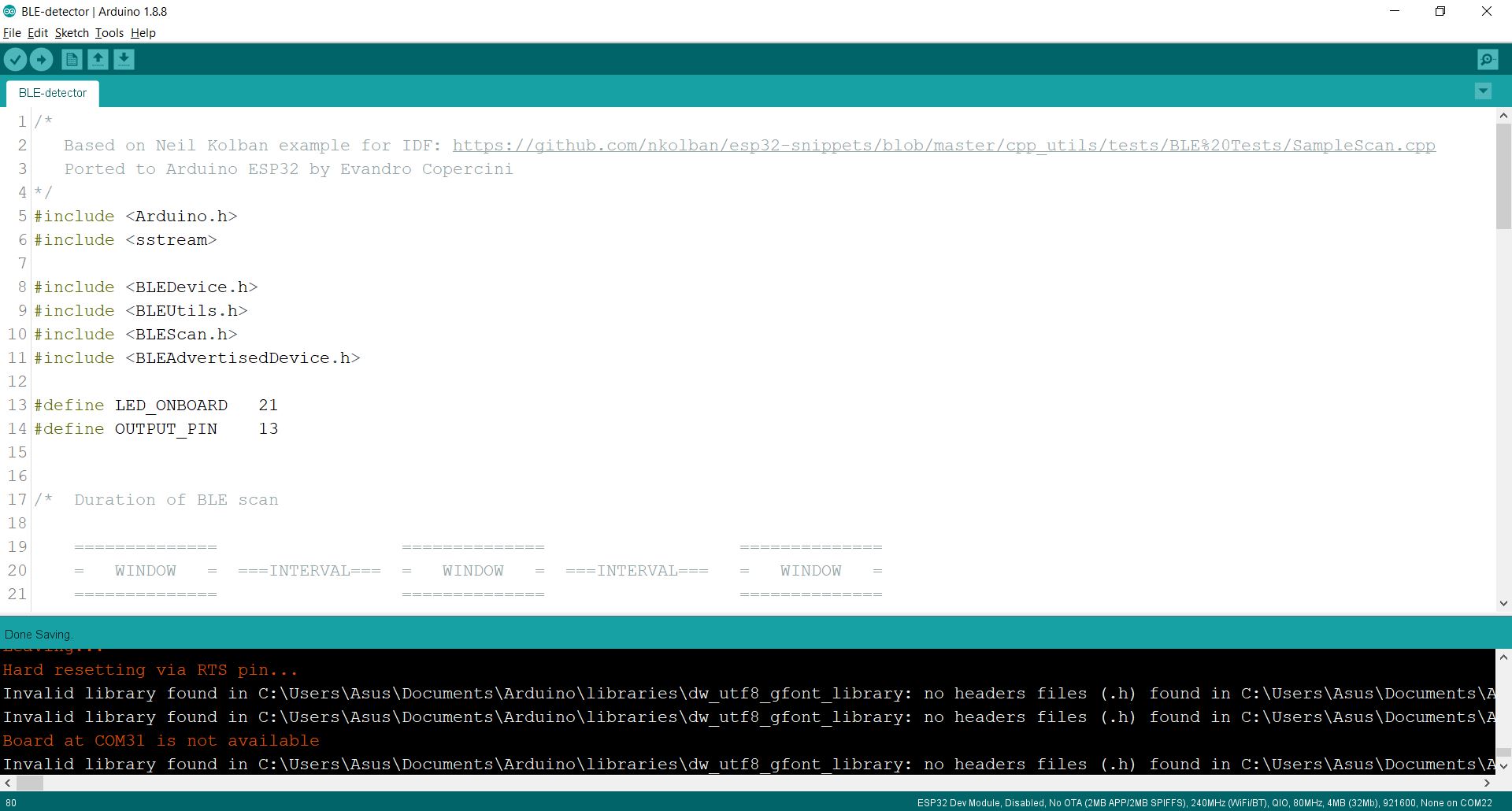This screenshot has width=1512, height=811.
Task: Select the BLE-detector tab
Action: [51, 93]
